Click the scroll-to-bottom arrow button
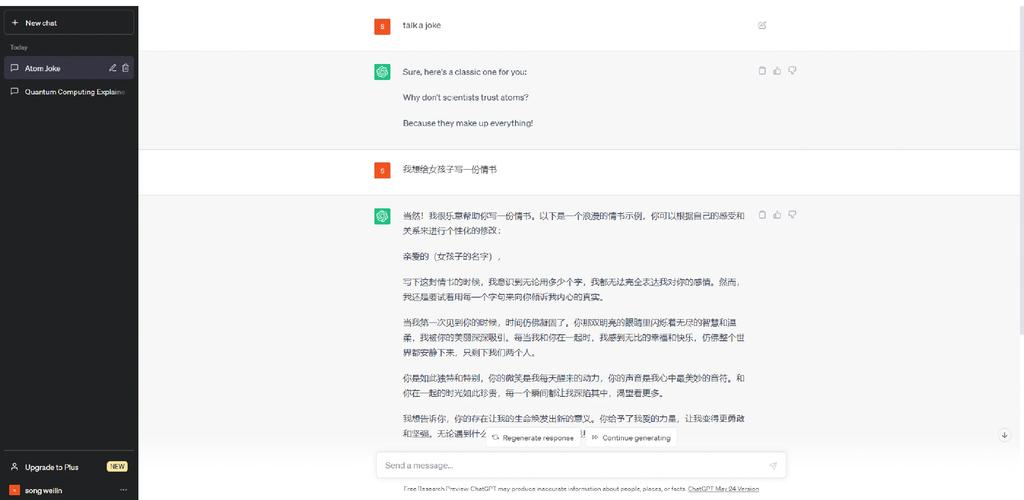The image size is (1024, 500). pyautogui.click(x=1004, y=435)
